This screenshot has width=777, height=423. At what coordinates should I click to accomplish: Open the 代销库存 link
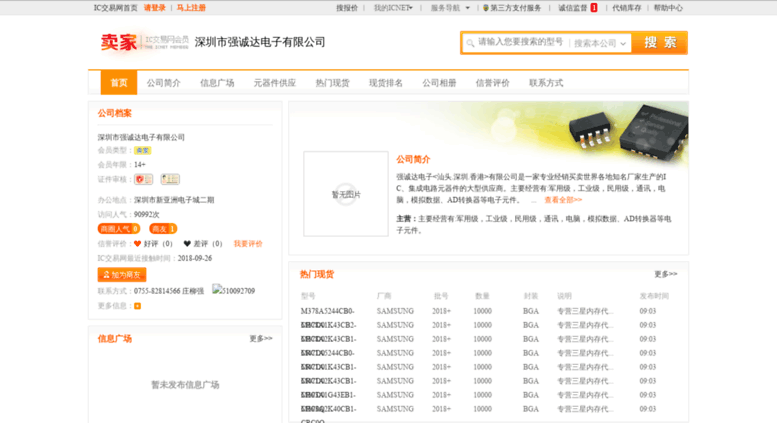626,8
